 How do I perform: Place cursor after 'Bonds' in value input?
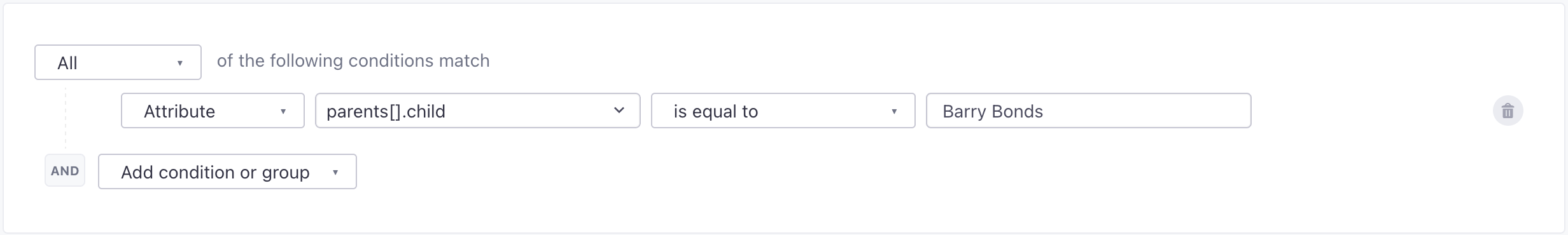(1045, 111)
